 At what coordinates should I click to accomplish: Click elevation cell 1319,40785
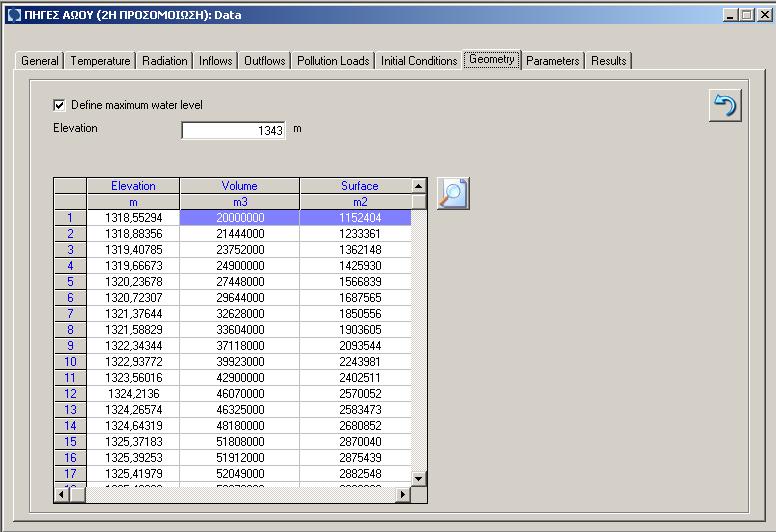(133, 250)
